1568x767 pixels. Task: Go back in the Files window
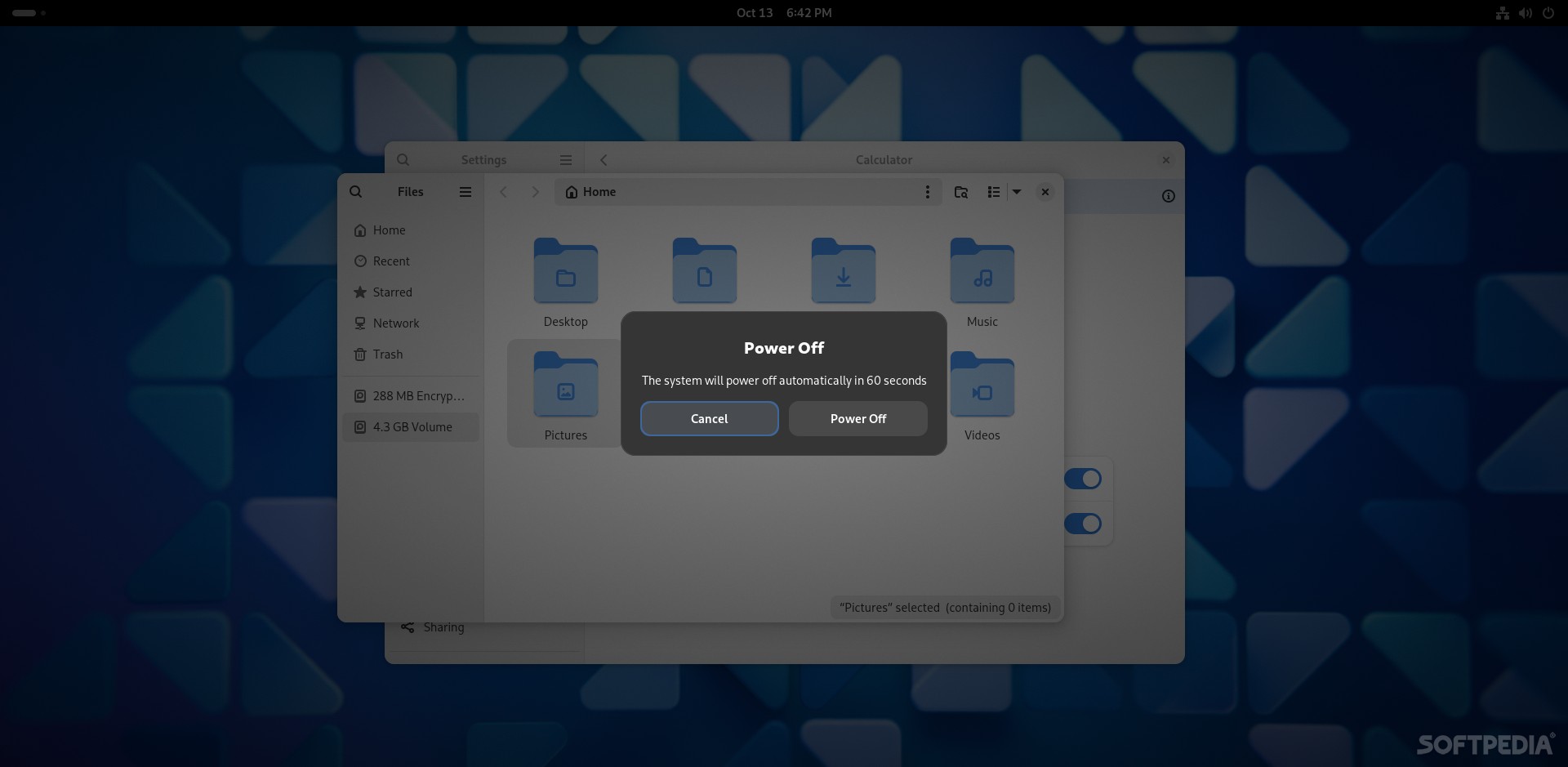[504, 192]
